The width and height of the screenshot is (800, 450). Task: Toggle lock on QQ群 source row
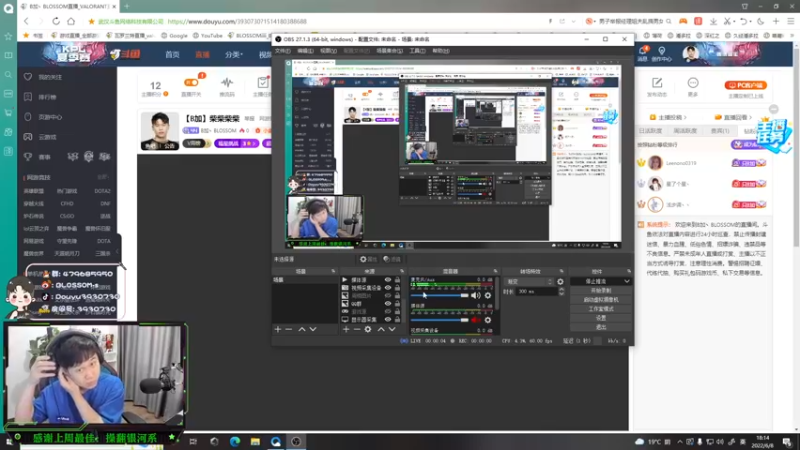(397, 304)
